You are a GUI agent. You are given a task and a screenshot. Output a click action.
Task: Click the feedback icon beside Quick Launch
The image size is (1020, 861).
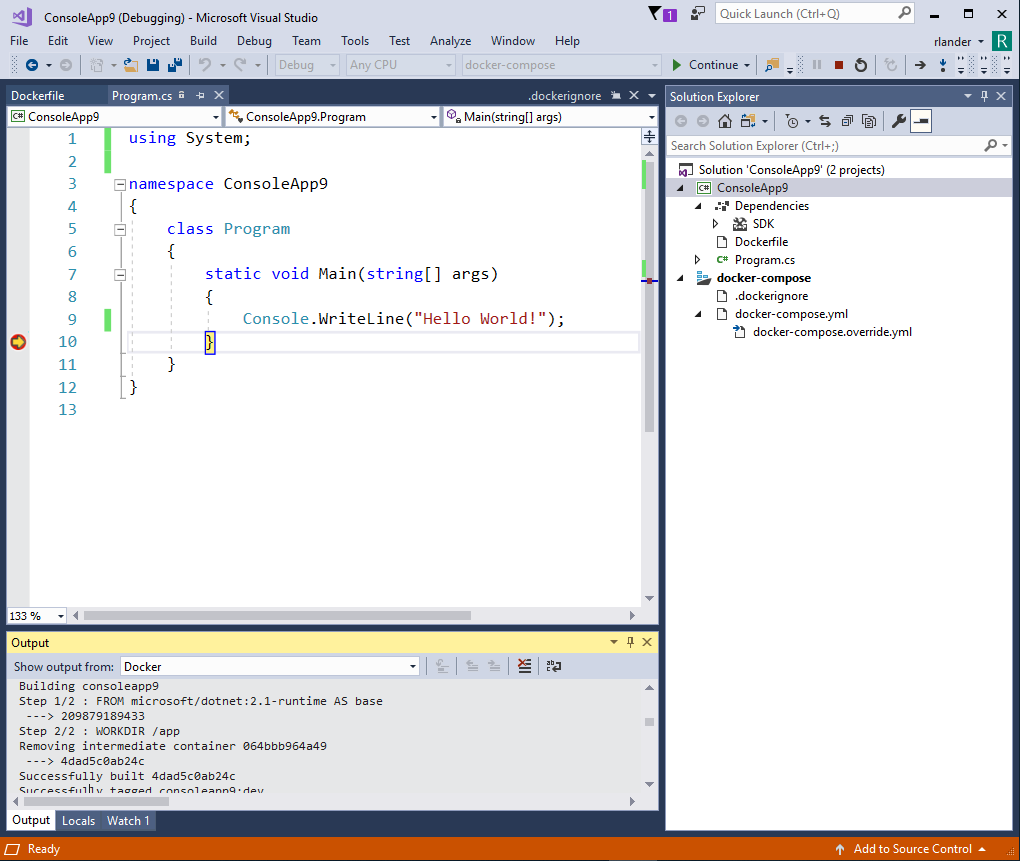(x=698, y=14)
